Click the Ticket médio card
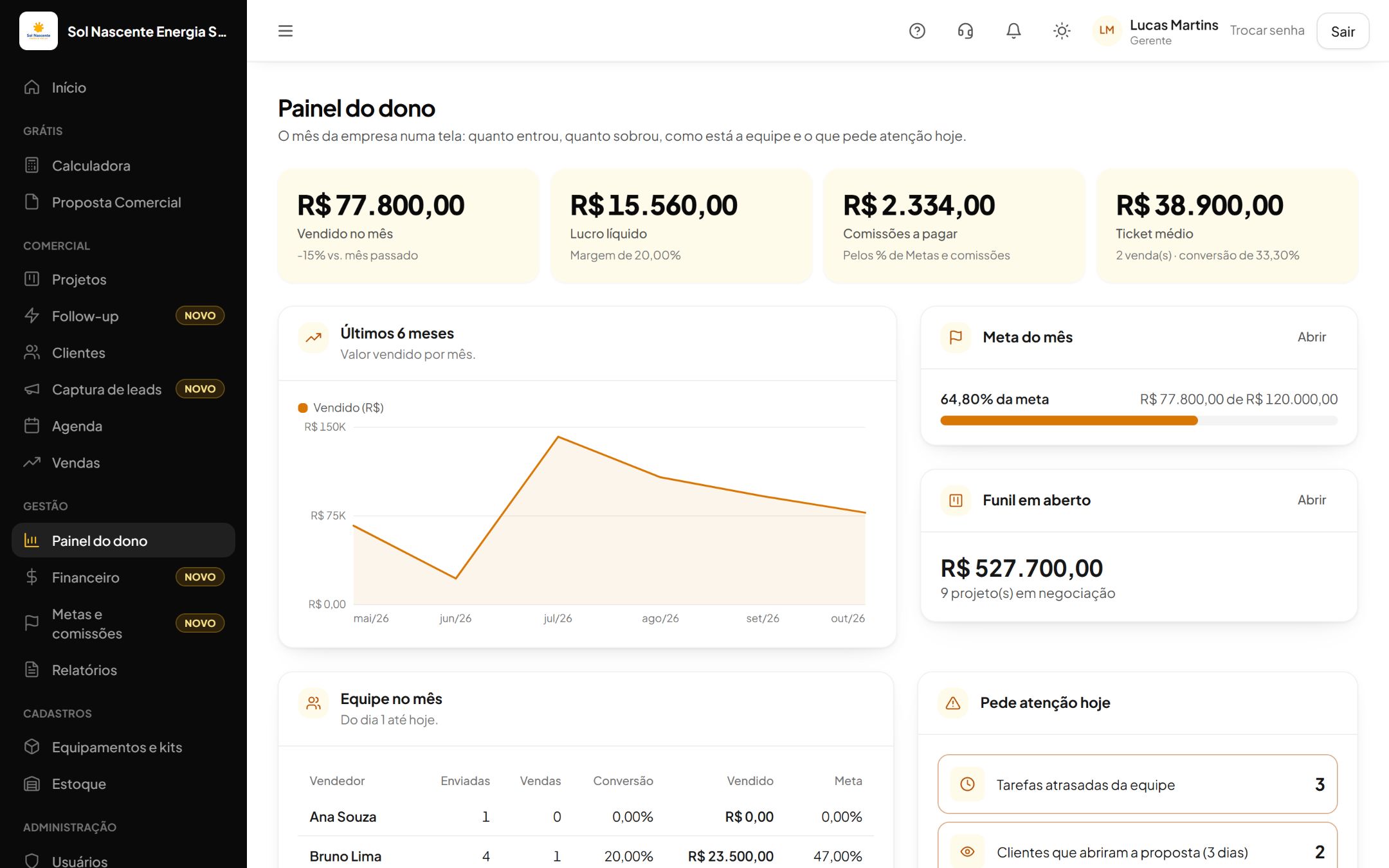1389x868 pixels. click(1227, 226)
